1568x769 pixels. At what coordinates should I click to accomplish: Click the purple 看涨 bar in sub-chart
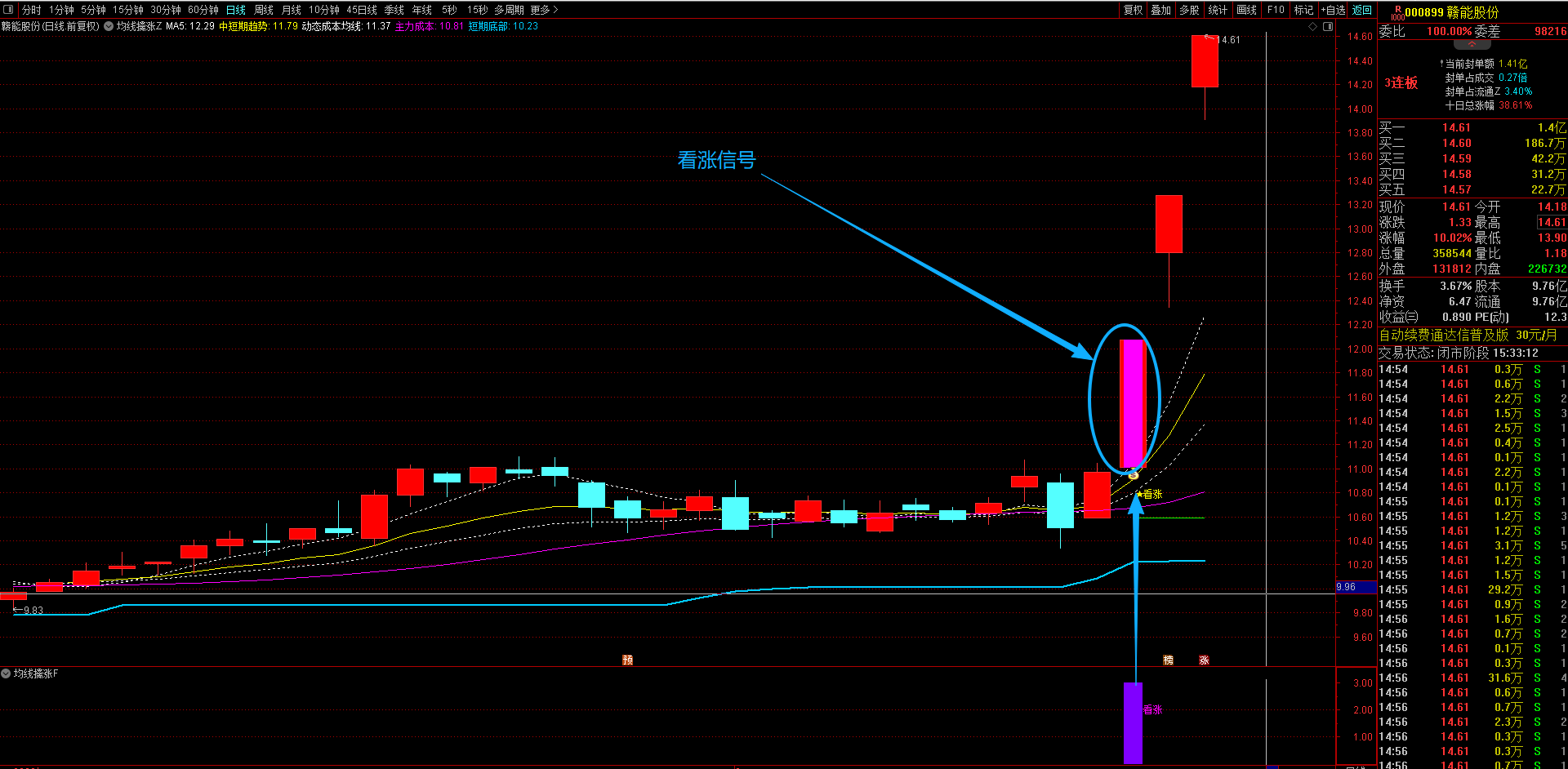click(x=1133, y=722)
